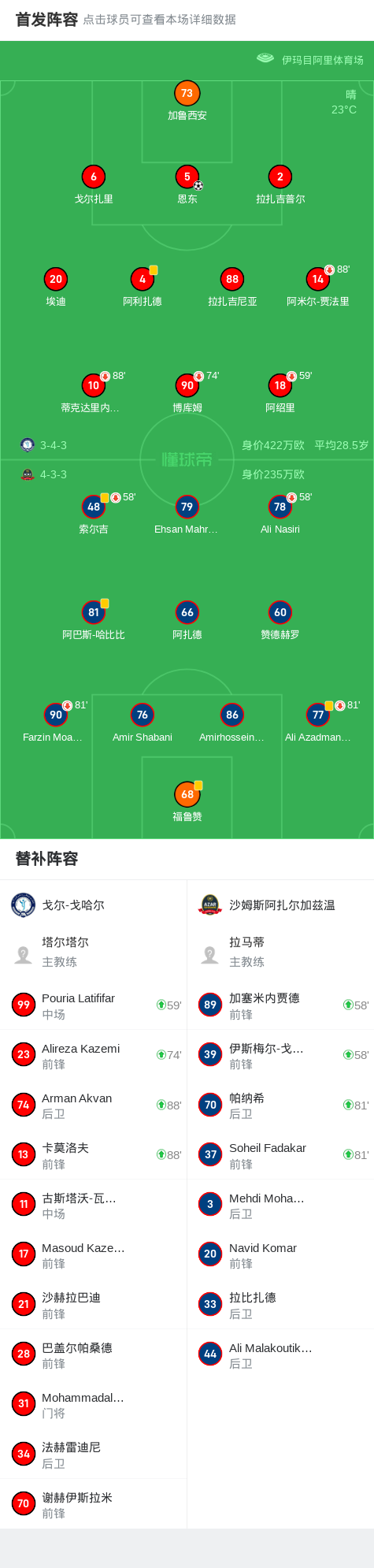Select substitute 89 加塞米内贾德 forward

[280, 1005]
